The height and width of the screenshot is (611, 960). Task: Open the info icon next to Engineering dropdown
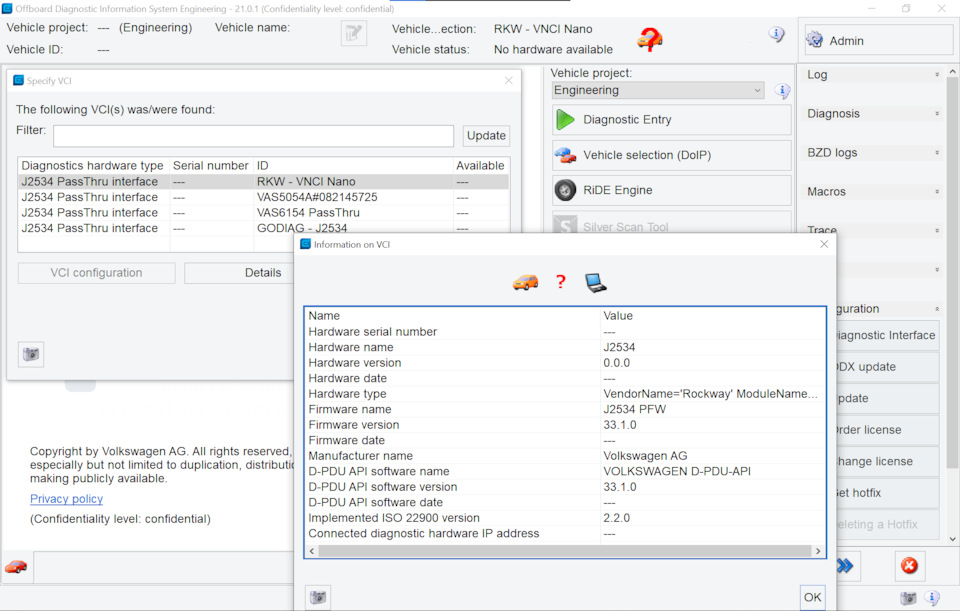782,91
